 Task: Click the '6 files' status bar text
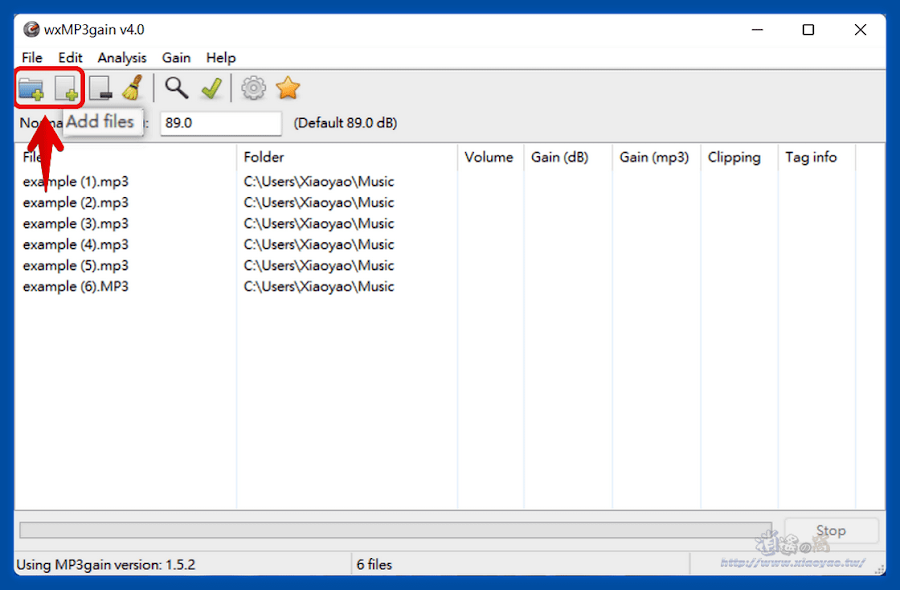coord(374,565)
